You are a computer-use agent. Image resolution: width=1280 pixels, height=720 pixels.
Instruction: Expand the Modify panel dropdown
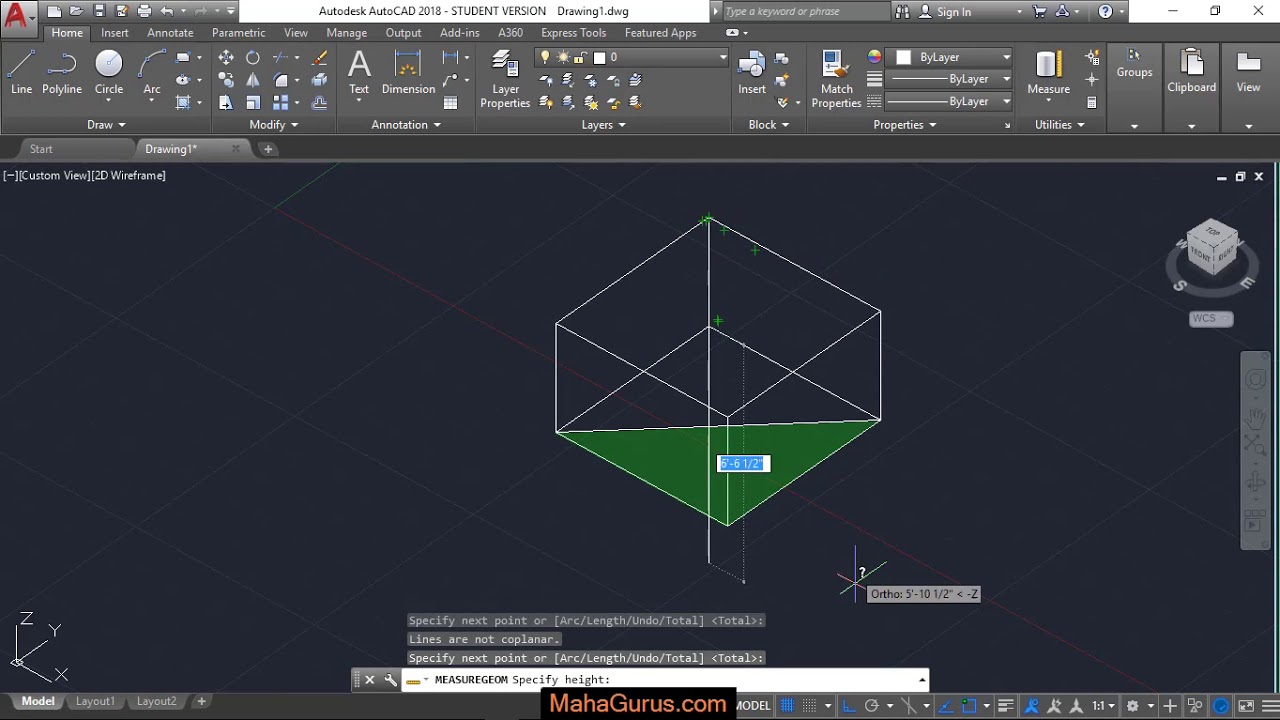pyautogui.click(x=273, y=125)
